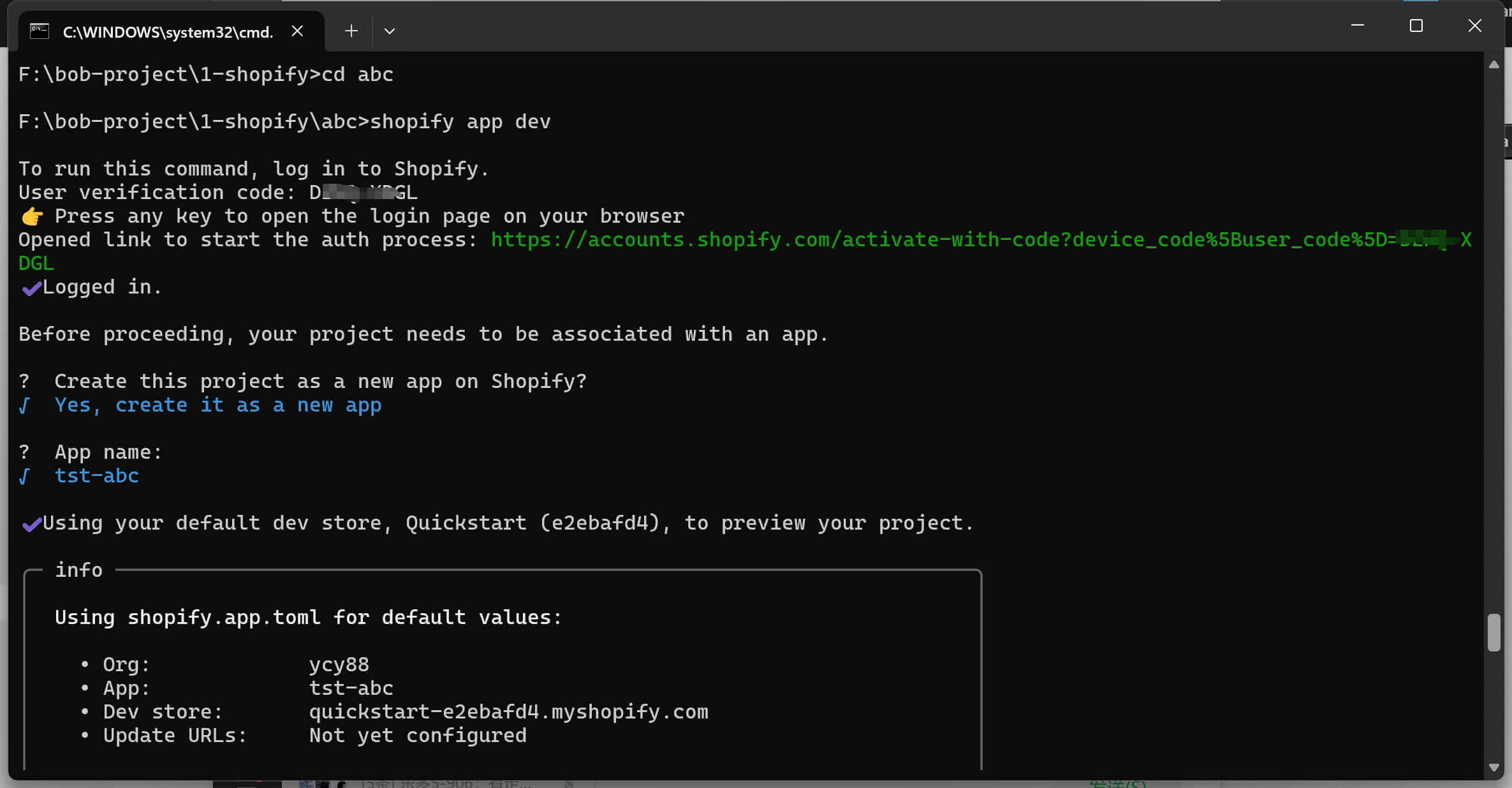Click the scrollbar up arrow

[1494, 64]
